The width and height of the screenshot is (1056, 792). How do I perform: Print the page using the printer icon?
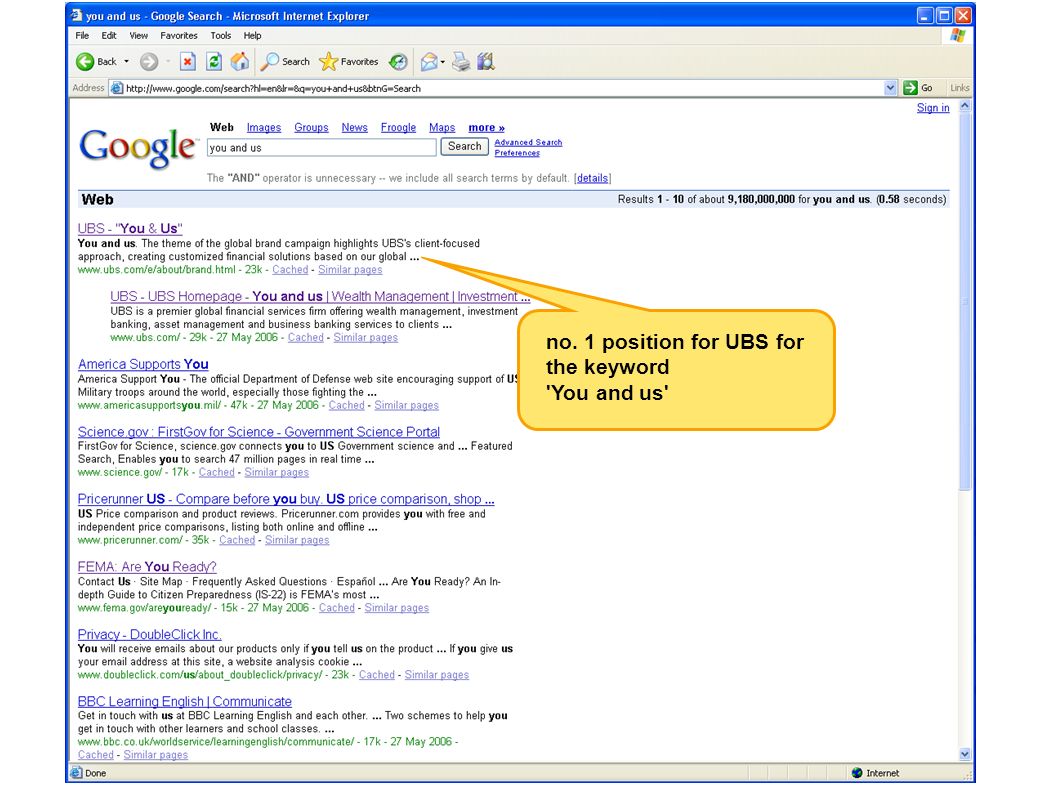(x=461, y=62)
